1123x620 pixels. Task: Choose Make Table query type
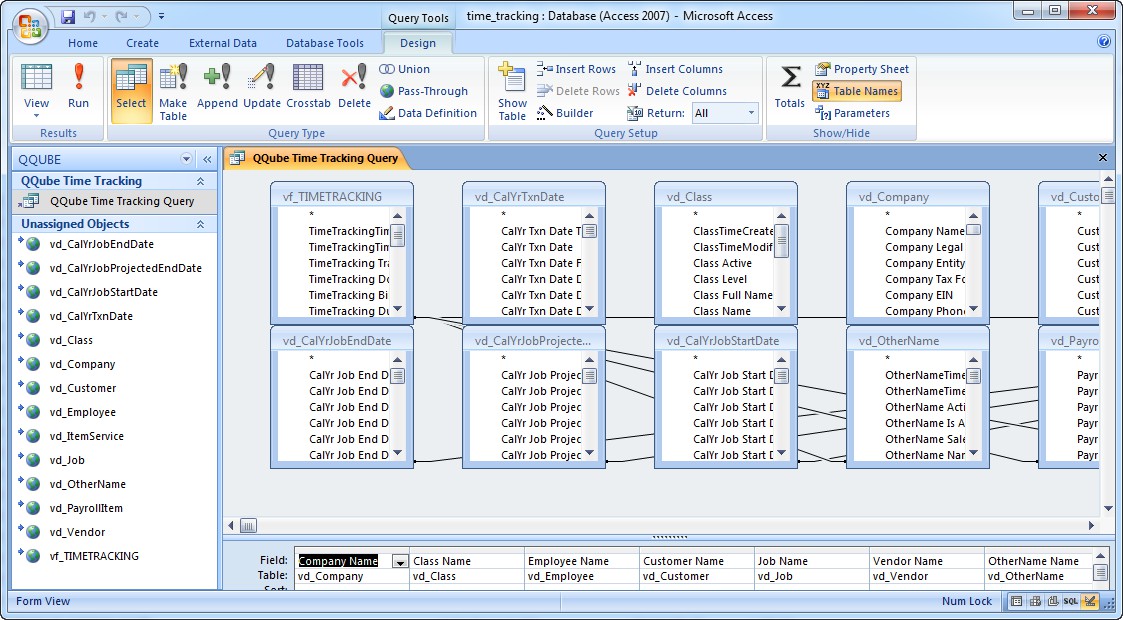pyautogui.click(x=173, y=90)
